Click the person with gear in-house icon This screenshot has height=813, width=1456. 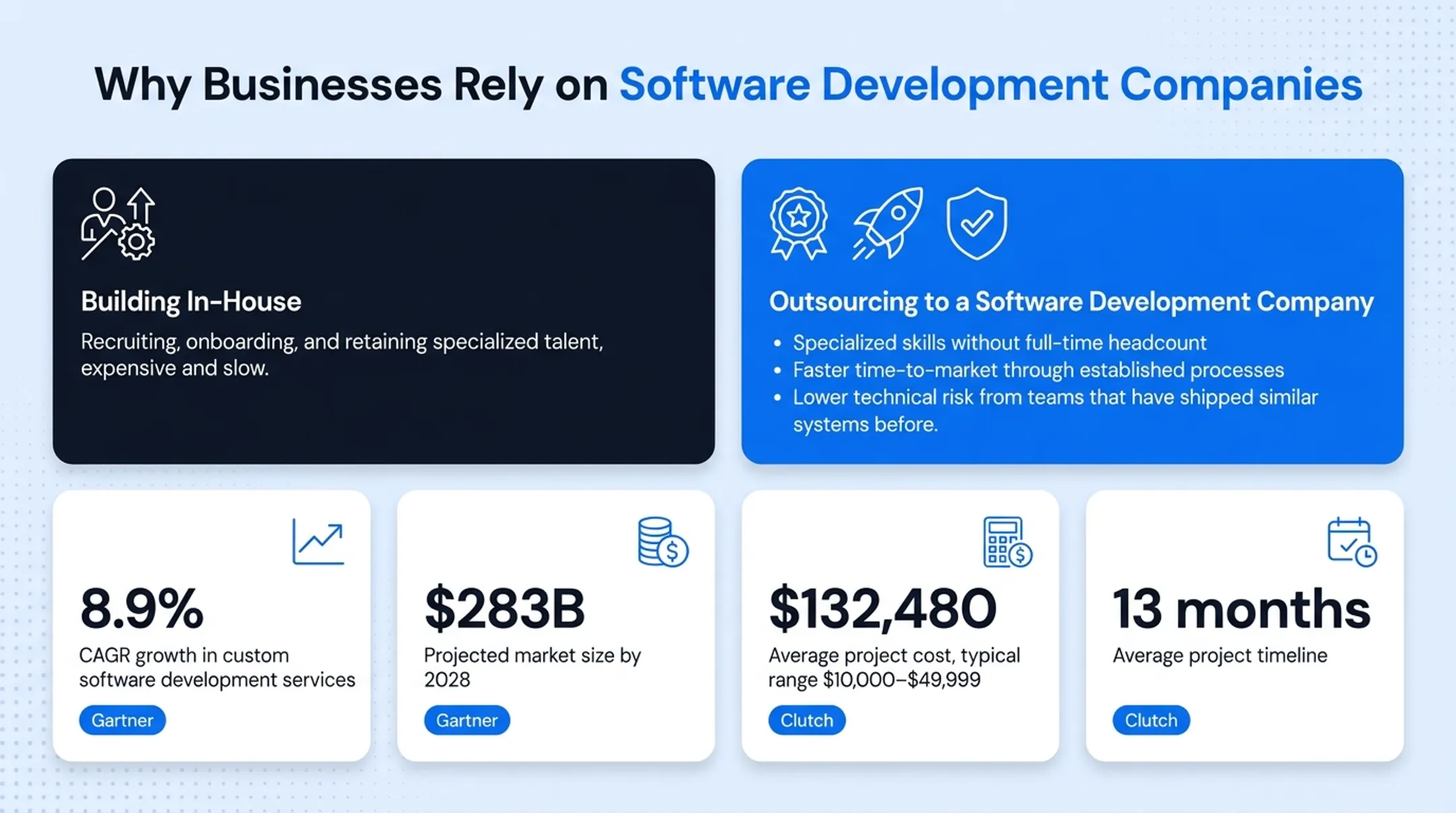click(118, 223)
